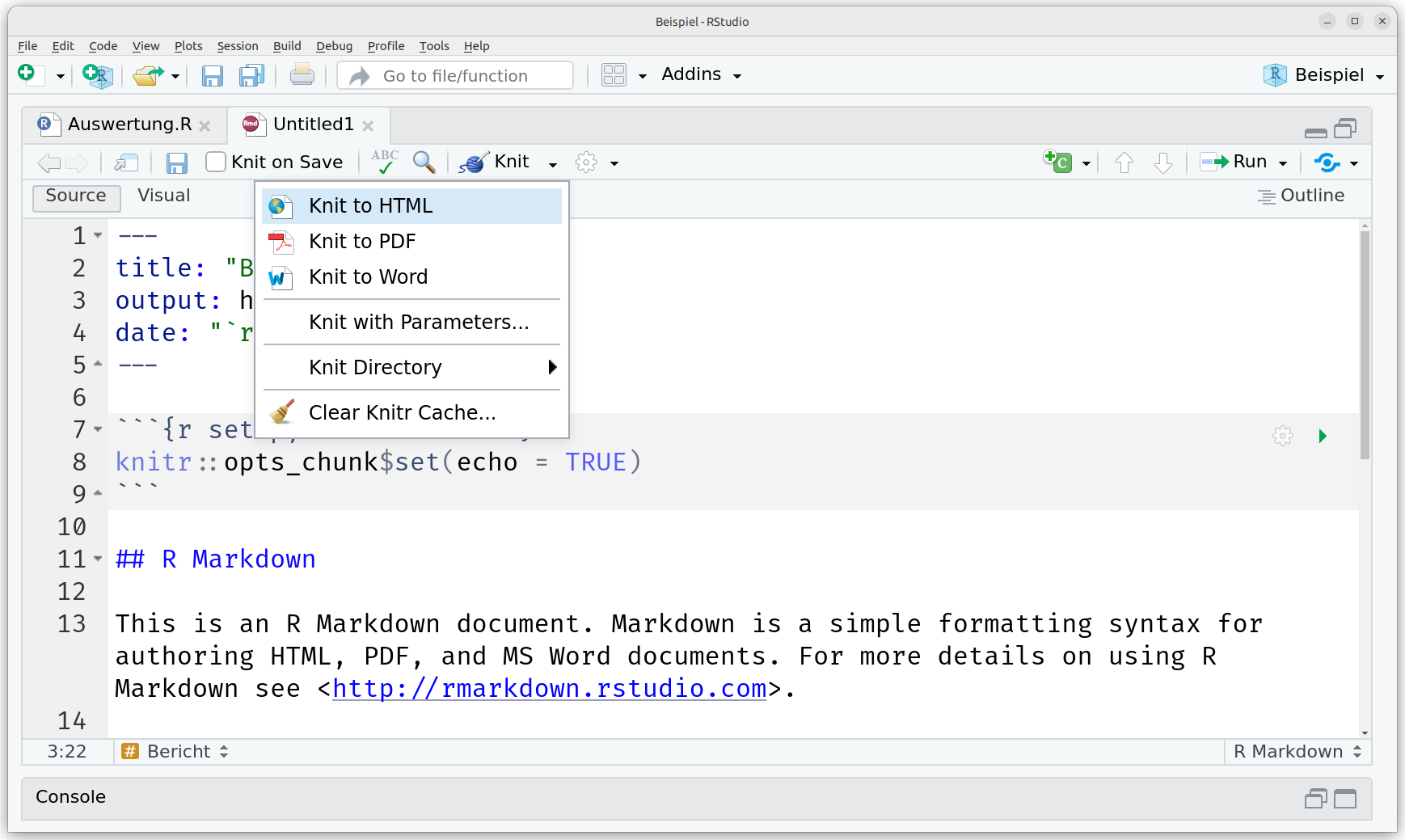Restore the Console pane
Viewport: 1405px width, 840px height.
point(1315,799)
